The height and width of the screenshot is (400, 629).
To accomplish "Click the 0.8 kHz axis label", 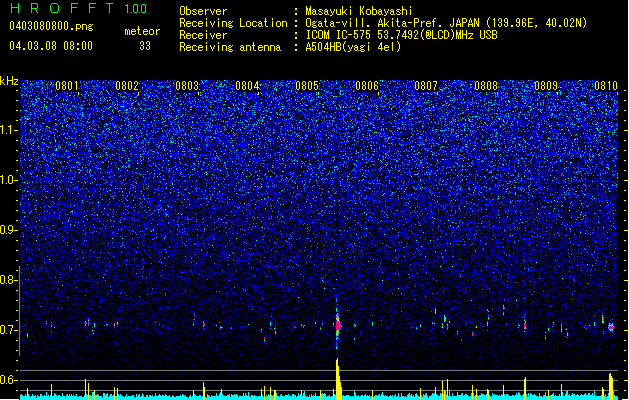I will pos(8,280).
